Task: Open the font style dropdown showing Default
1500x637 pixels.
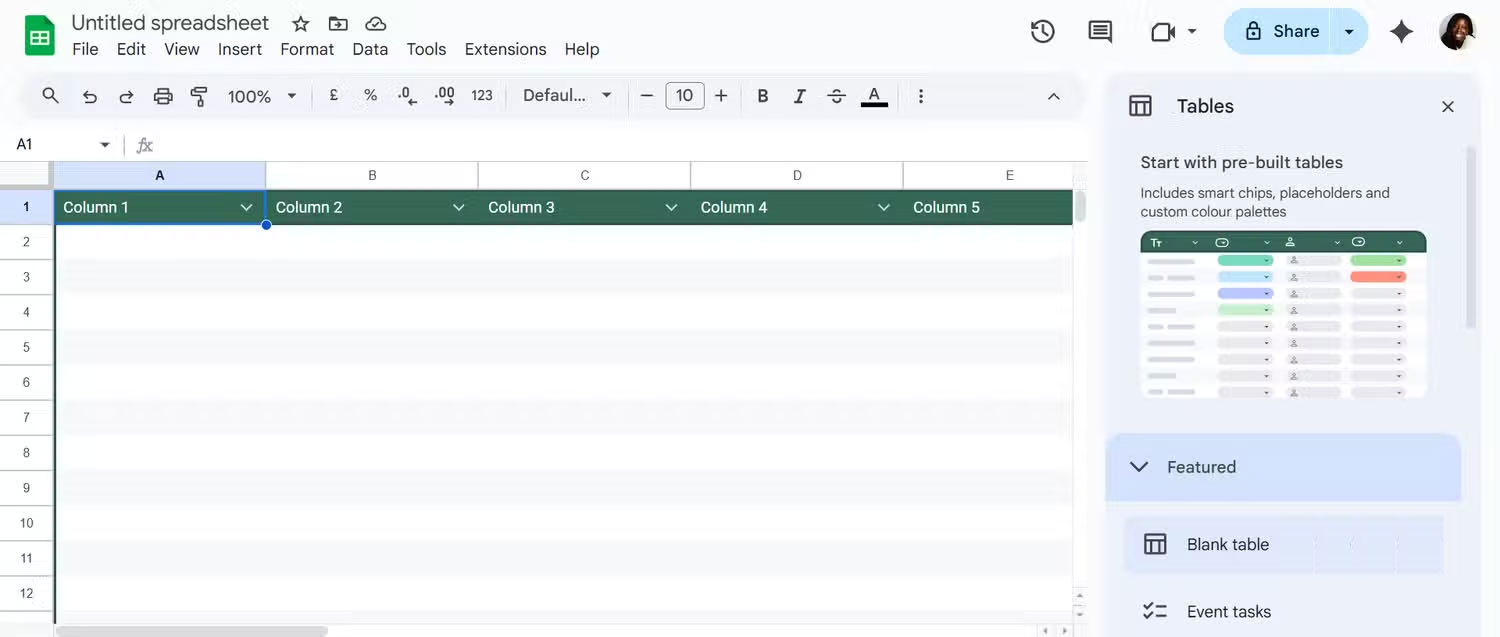Action: tap(565, 96)
